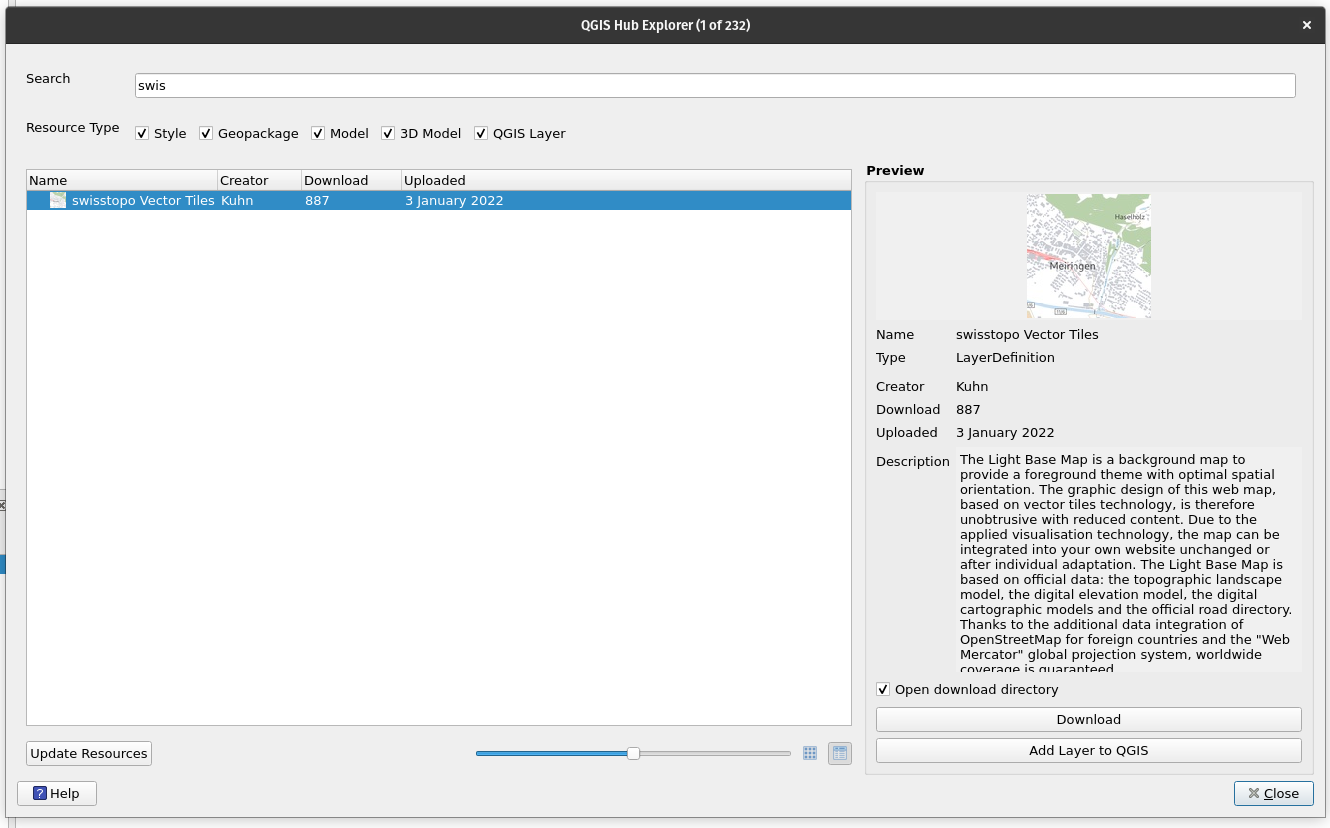The width and height of the screenshot is (1330, 828).
Task: Toggle the plain Model checkbox, not 3D
Action: 318,133
